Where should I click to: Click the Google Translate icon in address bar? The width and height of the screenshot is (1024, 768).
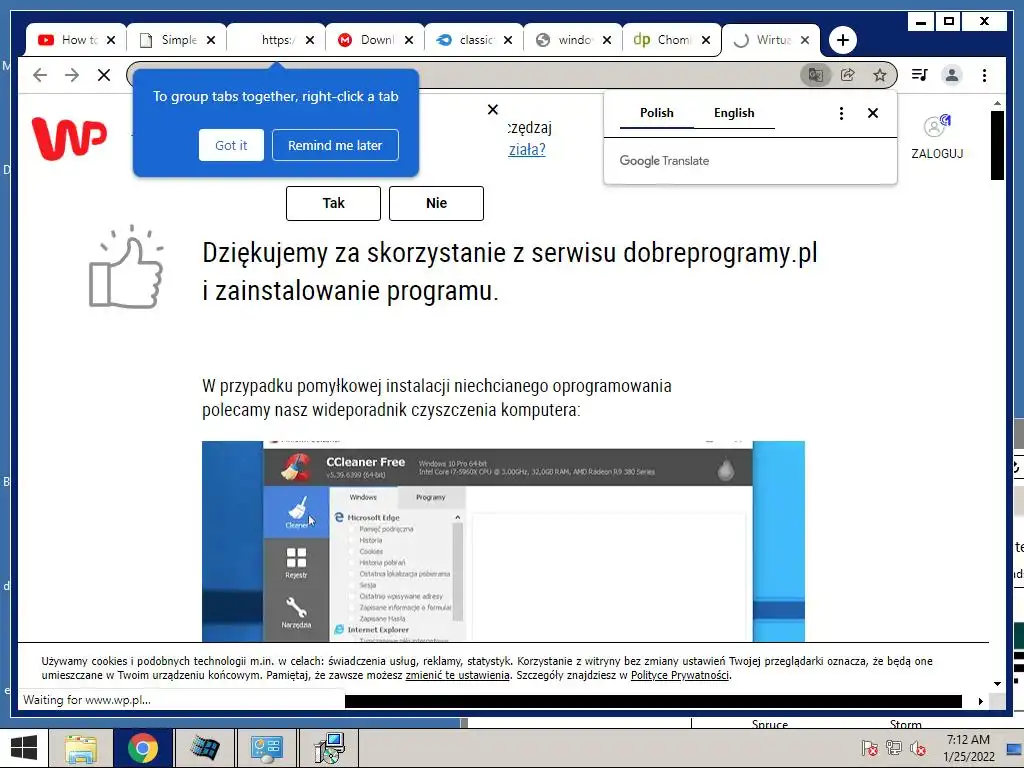click(816, 75)
